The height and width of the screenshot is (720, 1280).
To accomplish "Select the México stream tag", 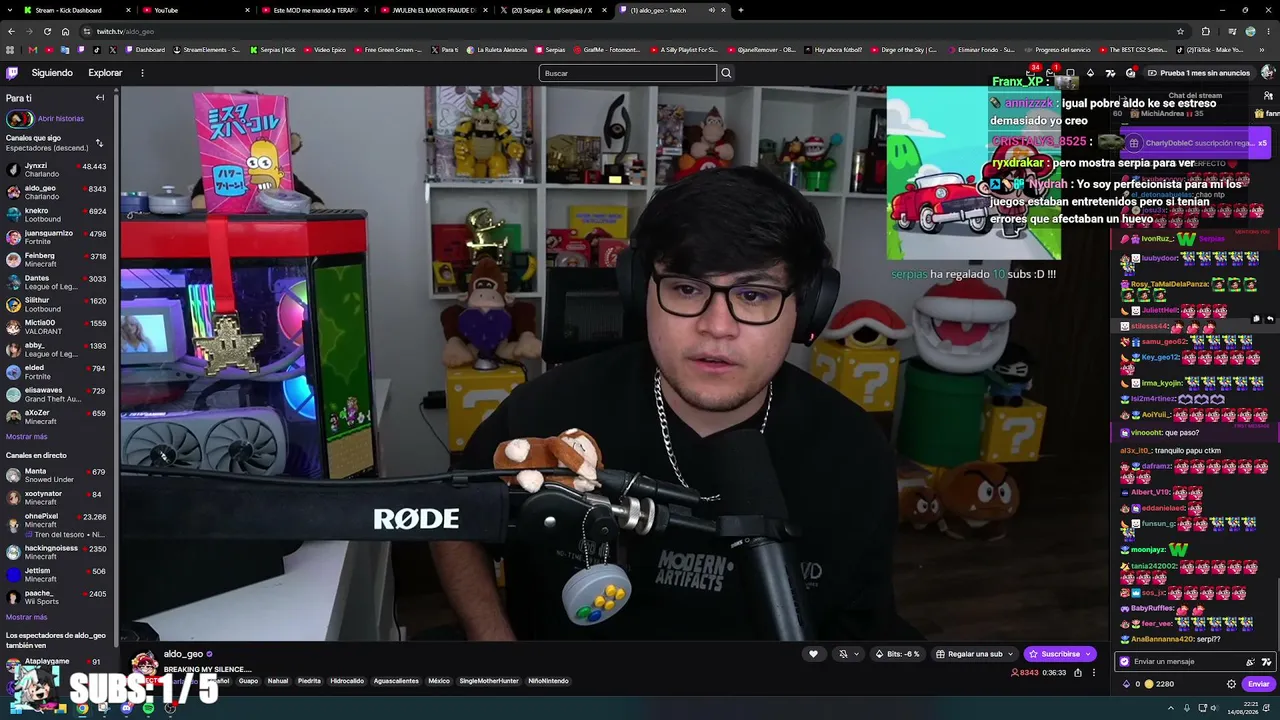I will pos(439,681).
